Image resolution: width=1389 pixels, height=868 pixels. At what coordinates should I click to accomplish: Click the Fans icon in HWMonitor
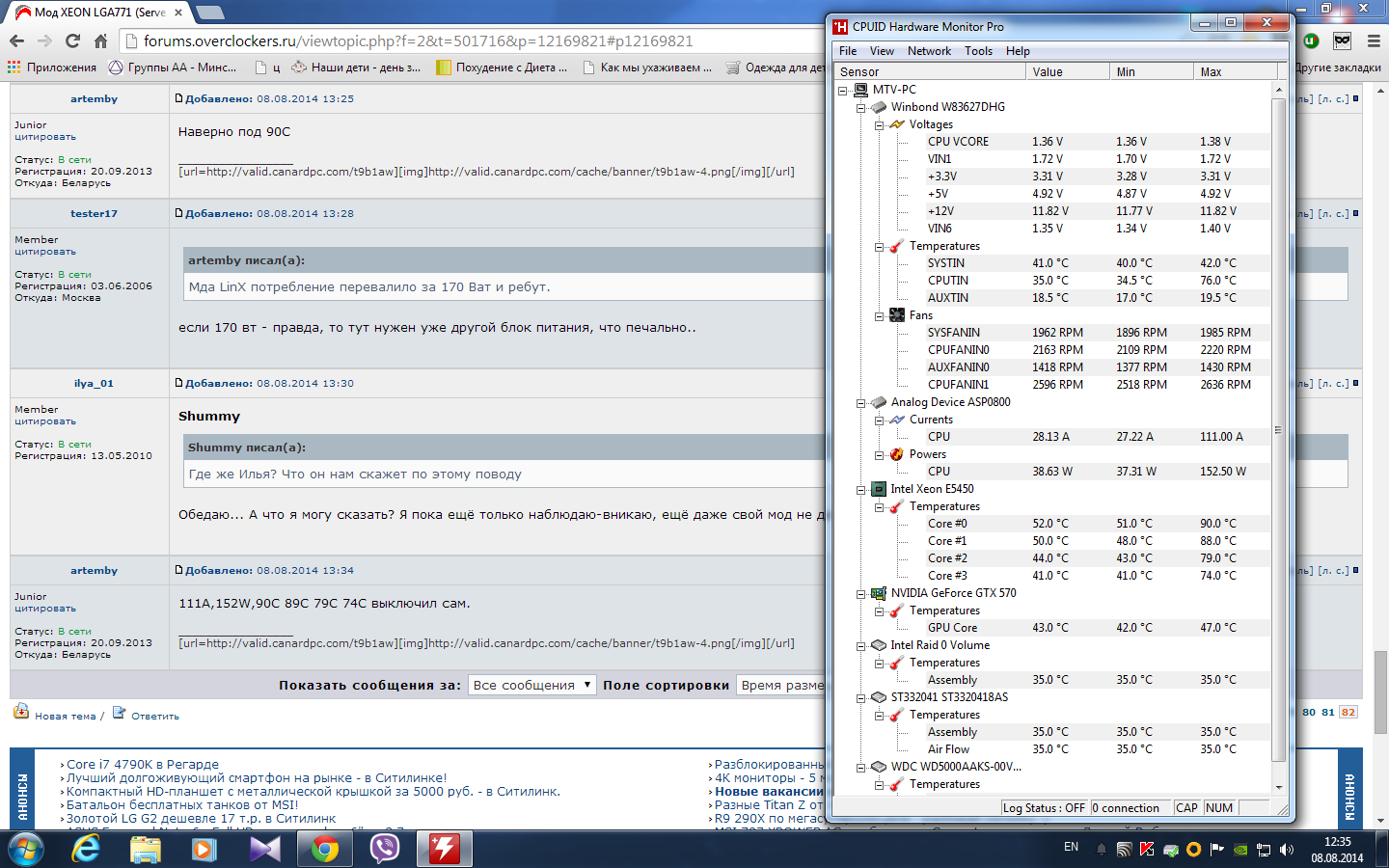click(x=897, y=315)
